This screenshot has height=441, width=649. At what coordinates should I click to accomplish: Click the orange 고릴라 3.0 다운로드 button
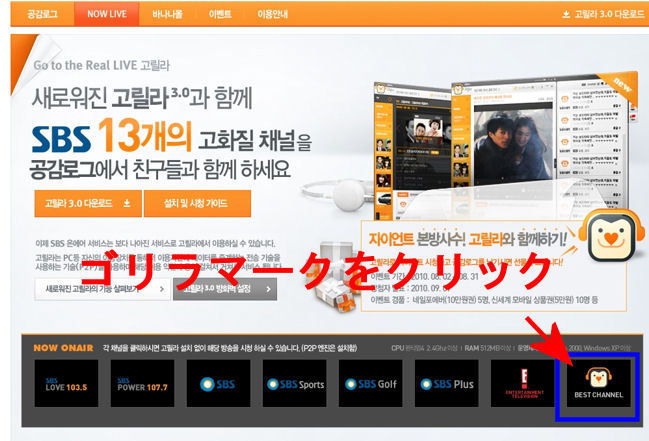click(x=88, y=203)
